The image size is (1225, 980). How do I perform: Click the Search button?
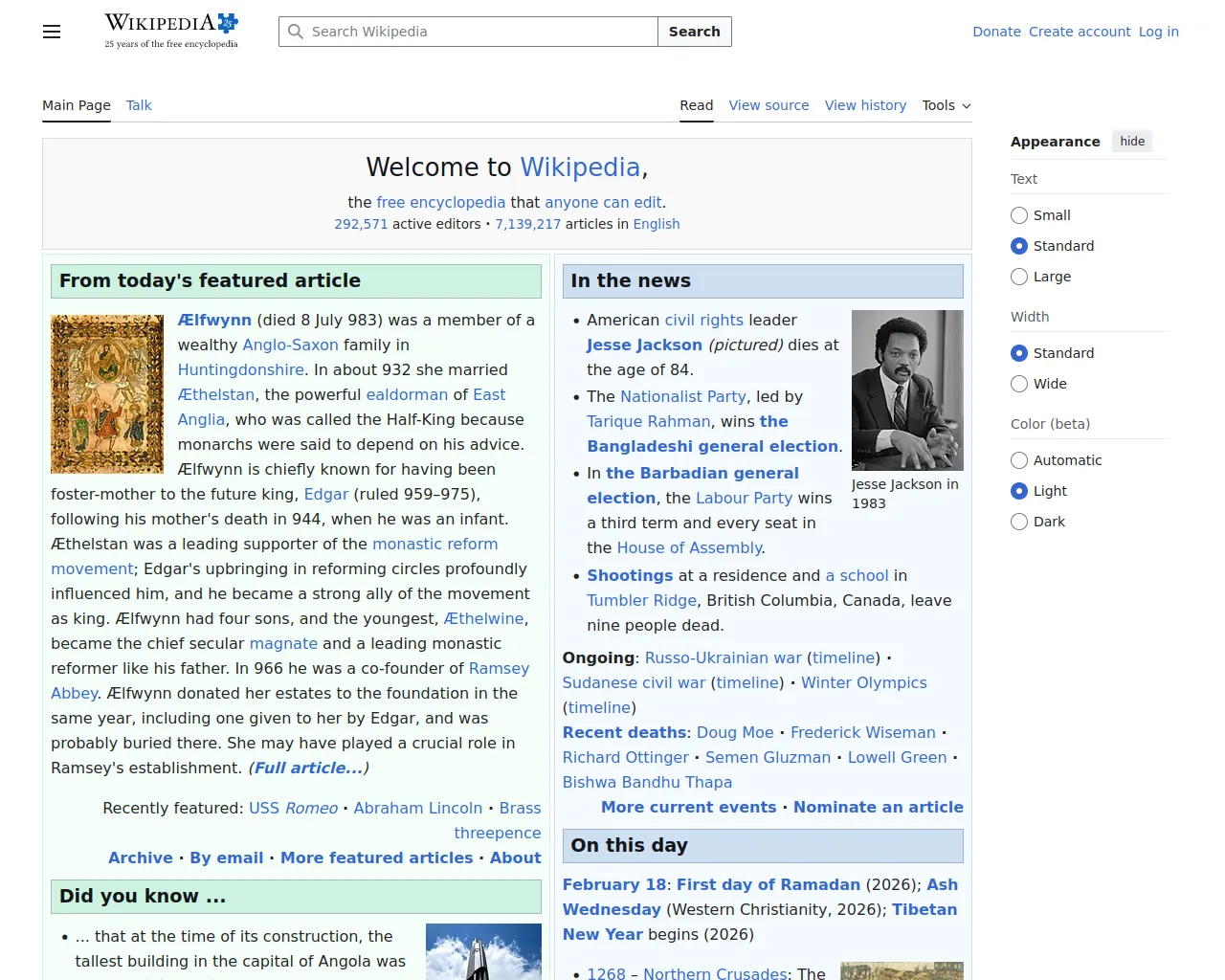point(694,32)
